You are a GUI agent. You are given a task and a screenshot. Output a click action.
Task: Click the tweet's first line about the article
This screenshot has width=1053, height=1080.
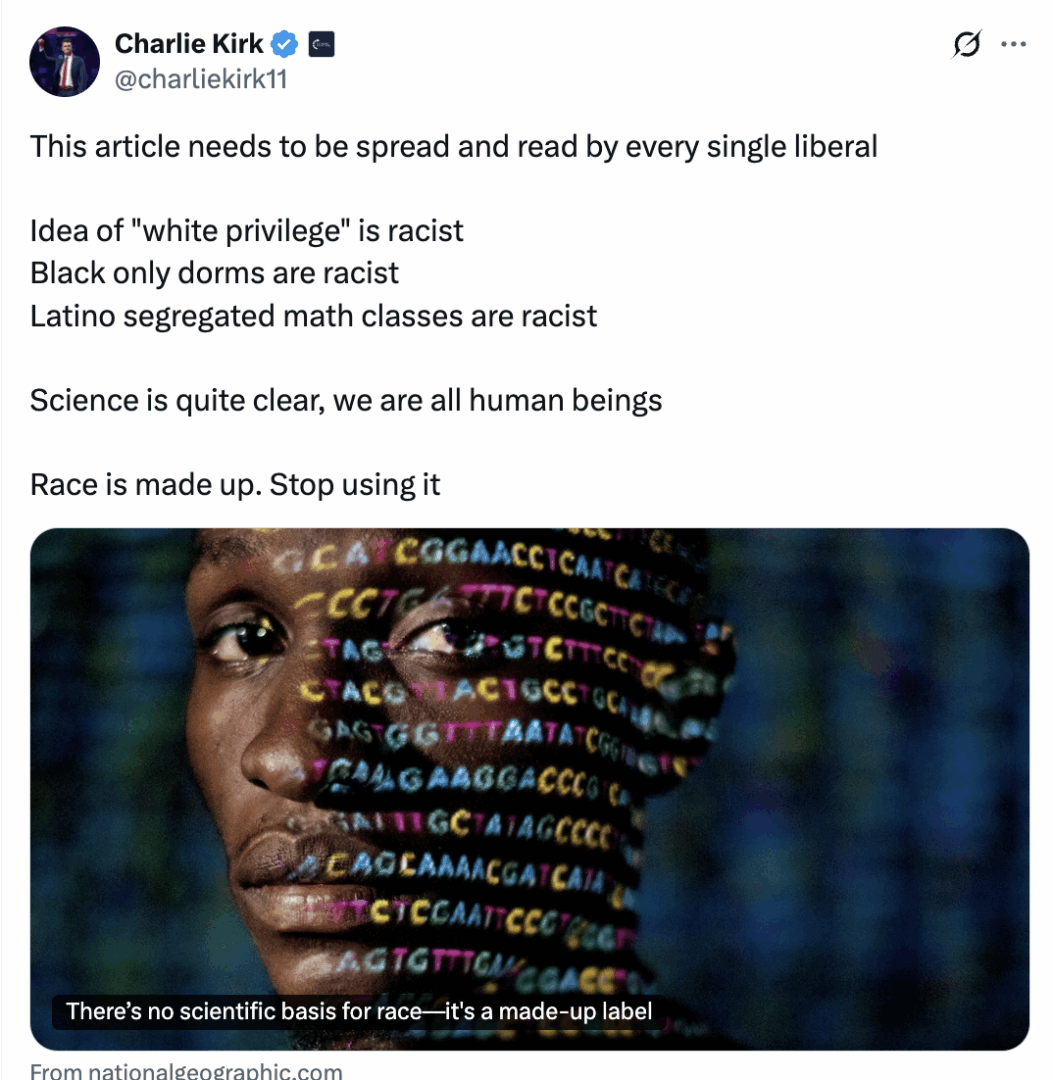coord(453,147)
